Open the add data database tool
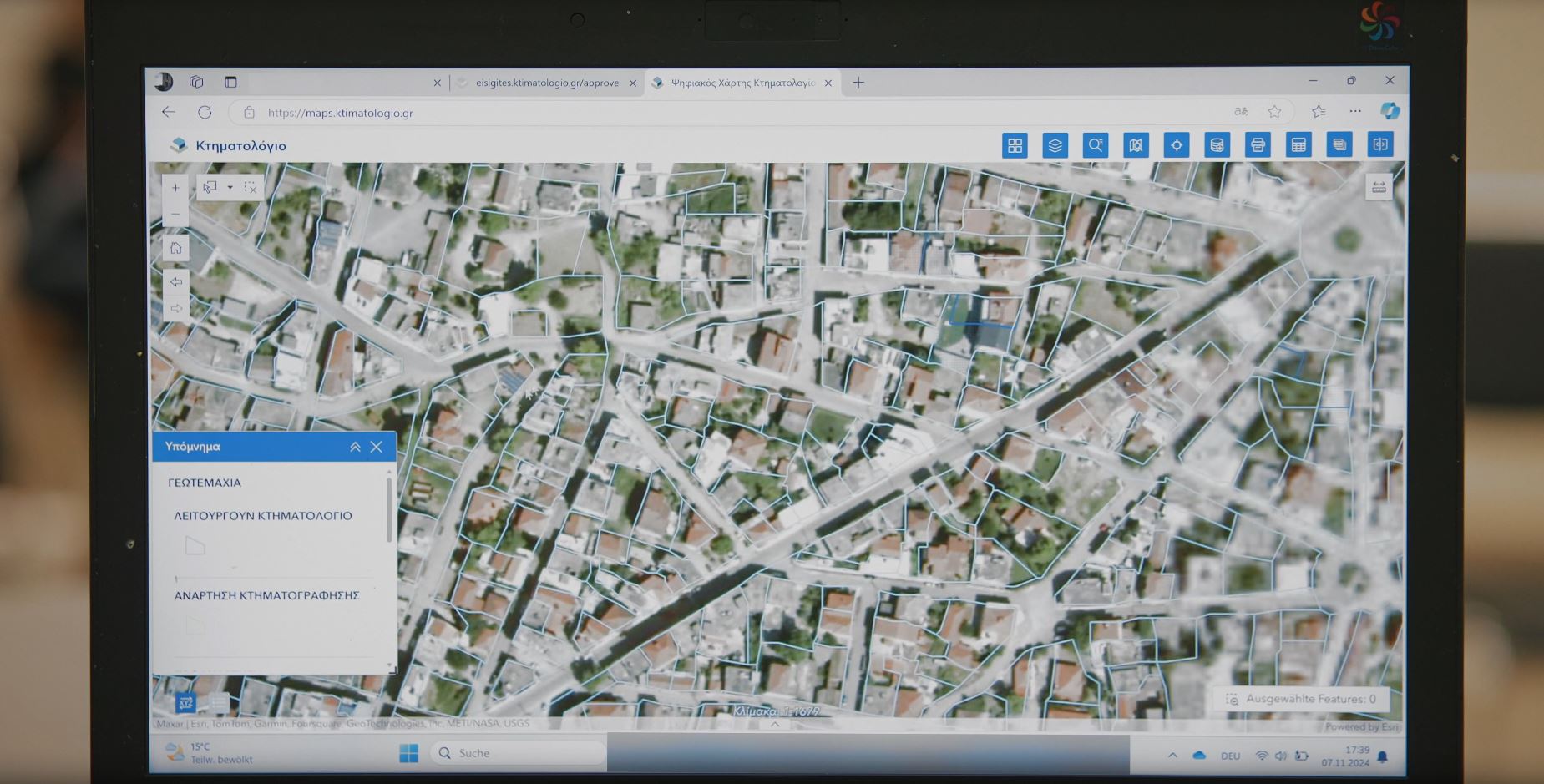Image resolution: width=1544 pixels, height=784 pixels. click(1217, 145)
